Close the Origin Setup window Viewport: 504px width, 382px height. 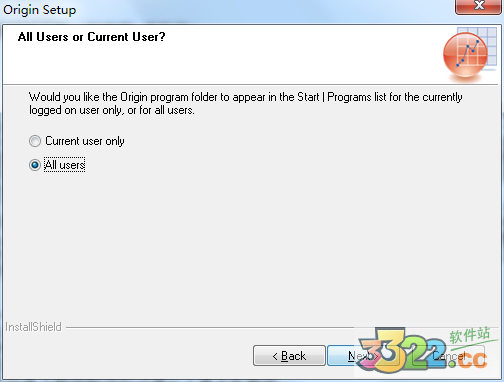coord(479,6)
